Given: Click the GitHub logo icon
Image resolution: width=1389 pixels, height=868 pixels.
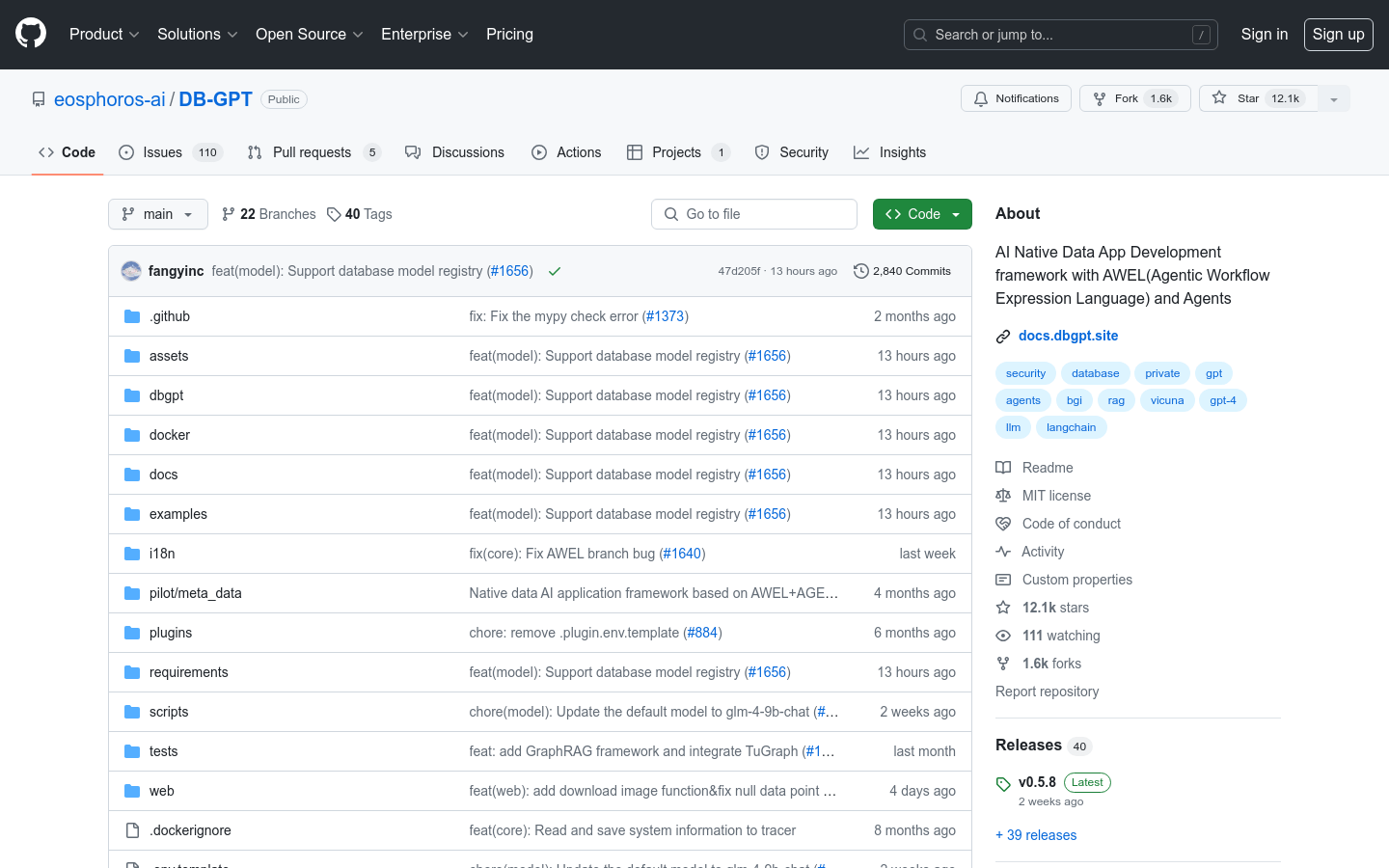Looking at the screenshot, I should 31,34.
